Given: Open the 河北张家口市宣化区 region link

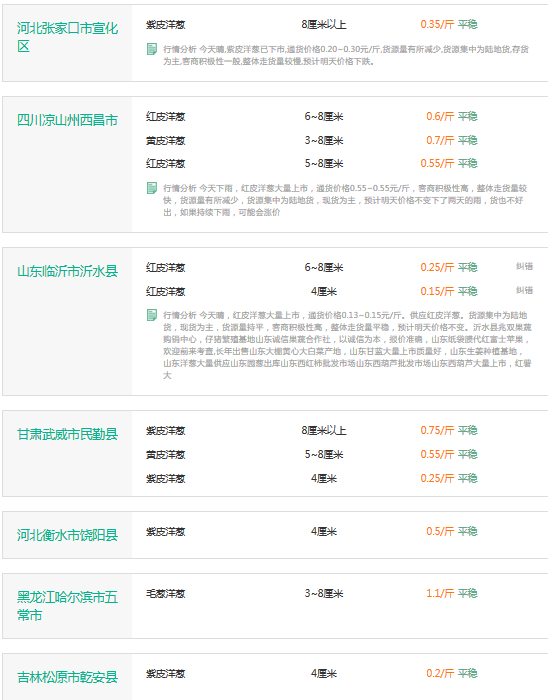Looking at the screenshot, I should click(67, 37).
